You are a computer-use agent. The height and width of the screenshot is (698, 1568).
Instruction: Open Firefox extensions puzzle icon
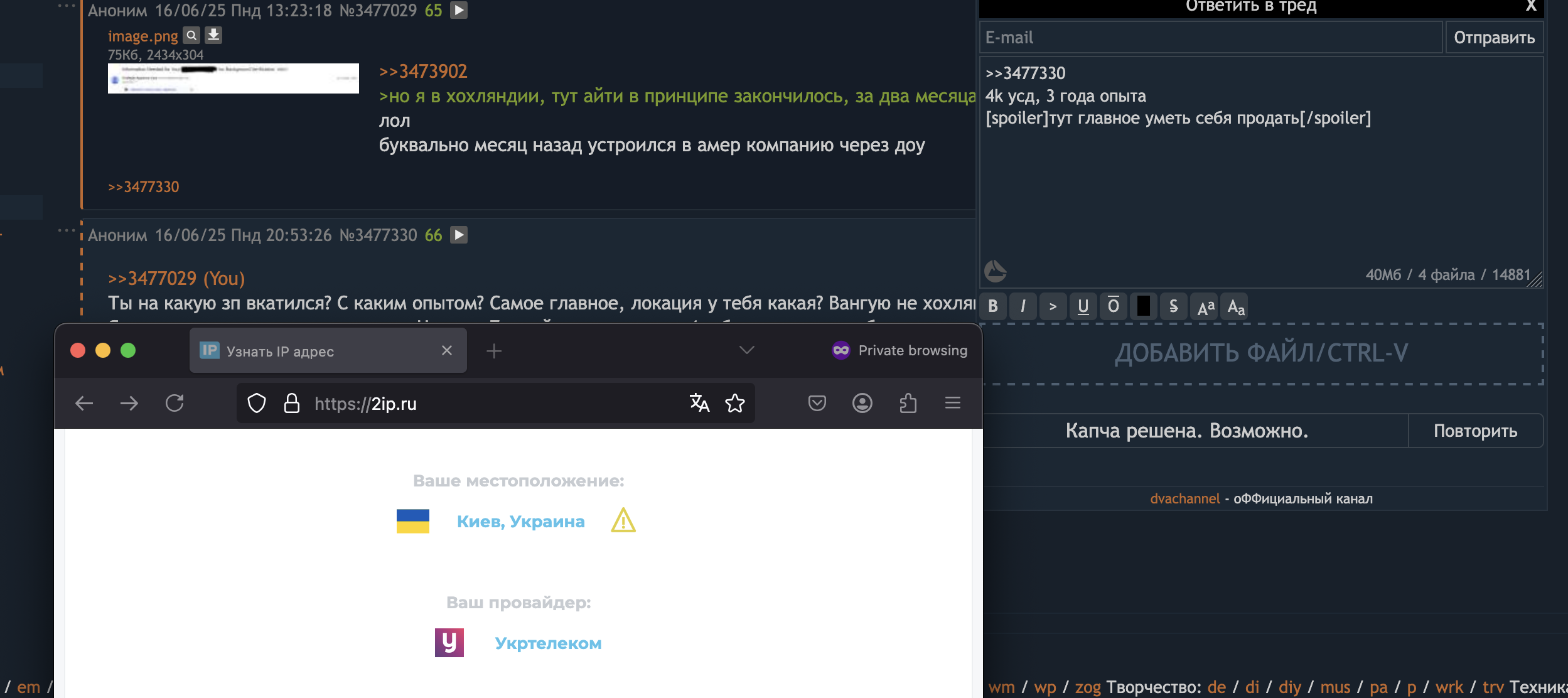tap(908, 403)
